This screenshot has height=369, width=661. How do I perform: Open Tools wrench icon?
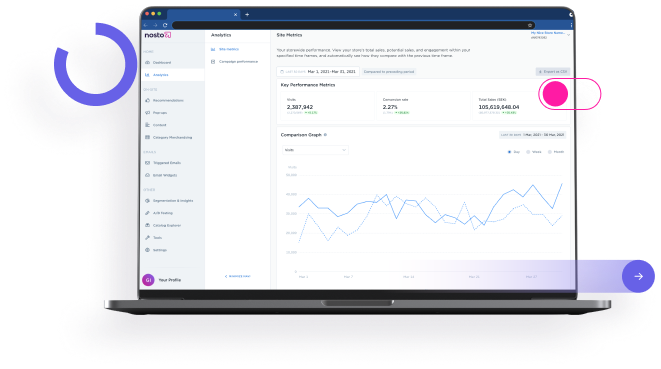click(x=148, y=237)
